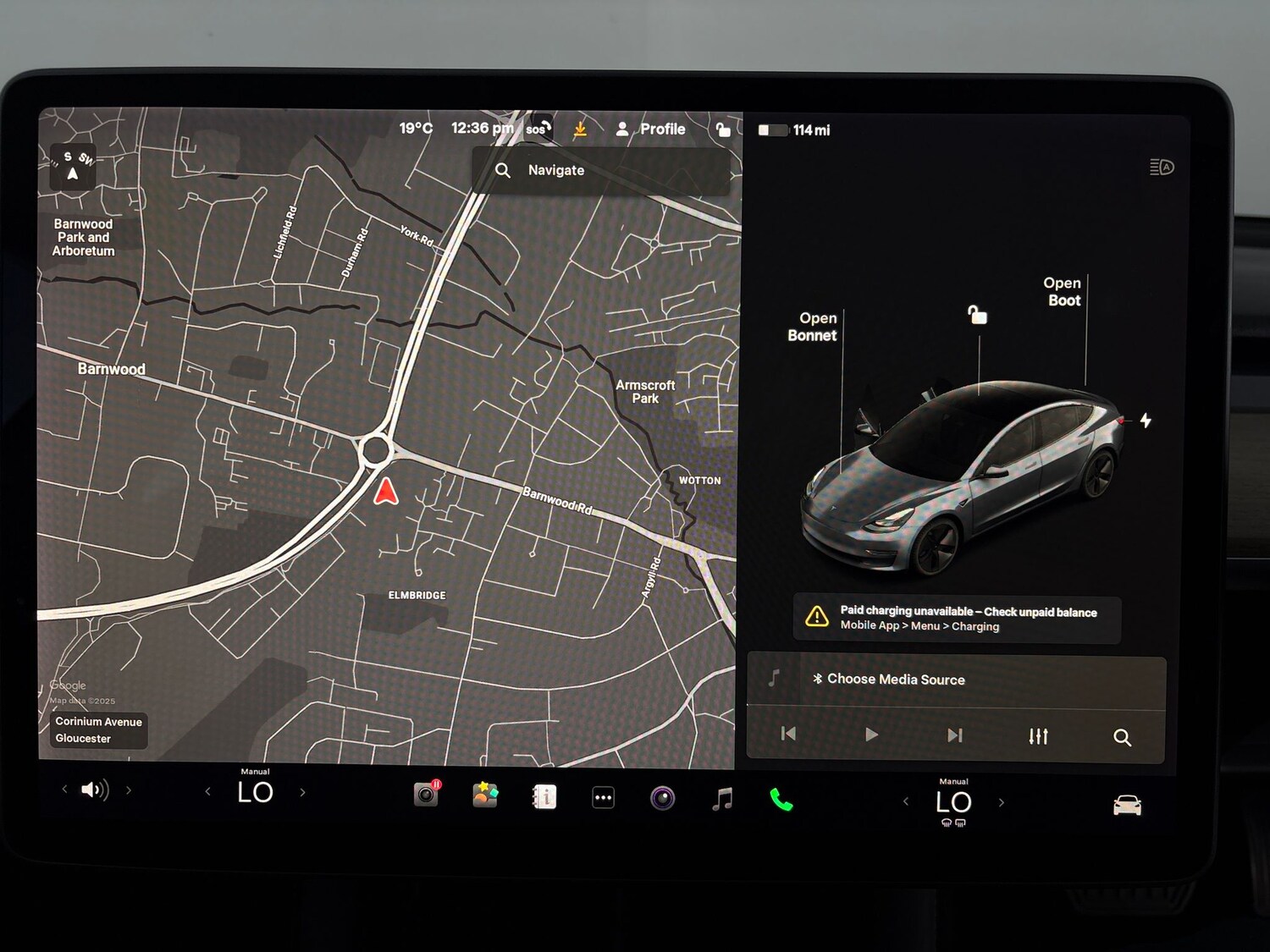
Task: Tap the profile person icon
Action: [622, 129]
